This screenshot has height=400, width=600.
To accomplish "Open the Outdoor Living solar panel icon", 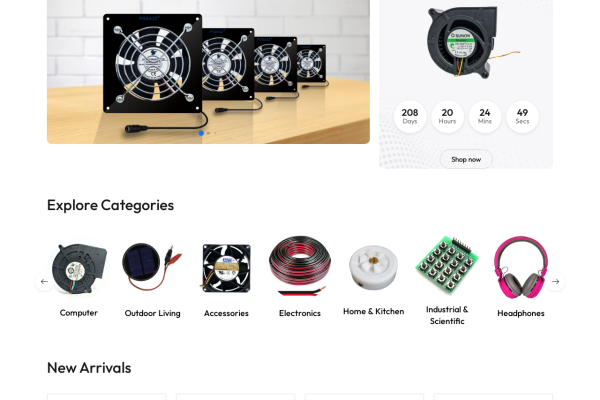I will (x=152, y=268).
